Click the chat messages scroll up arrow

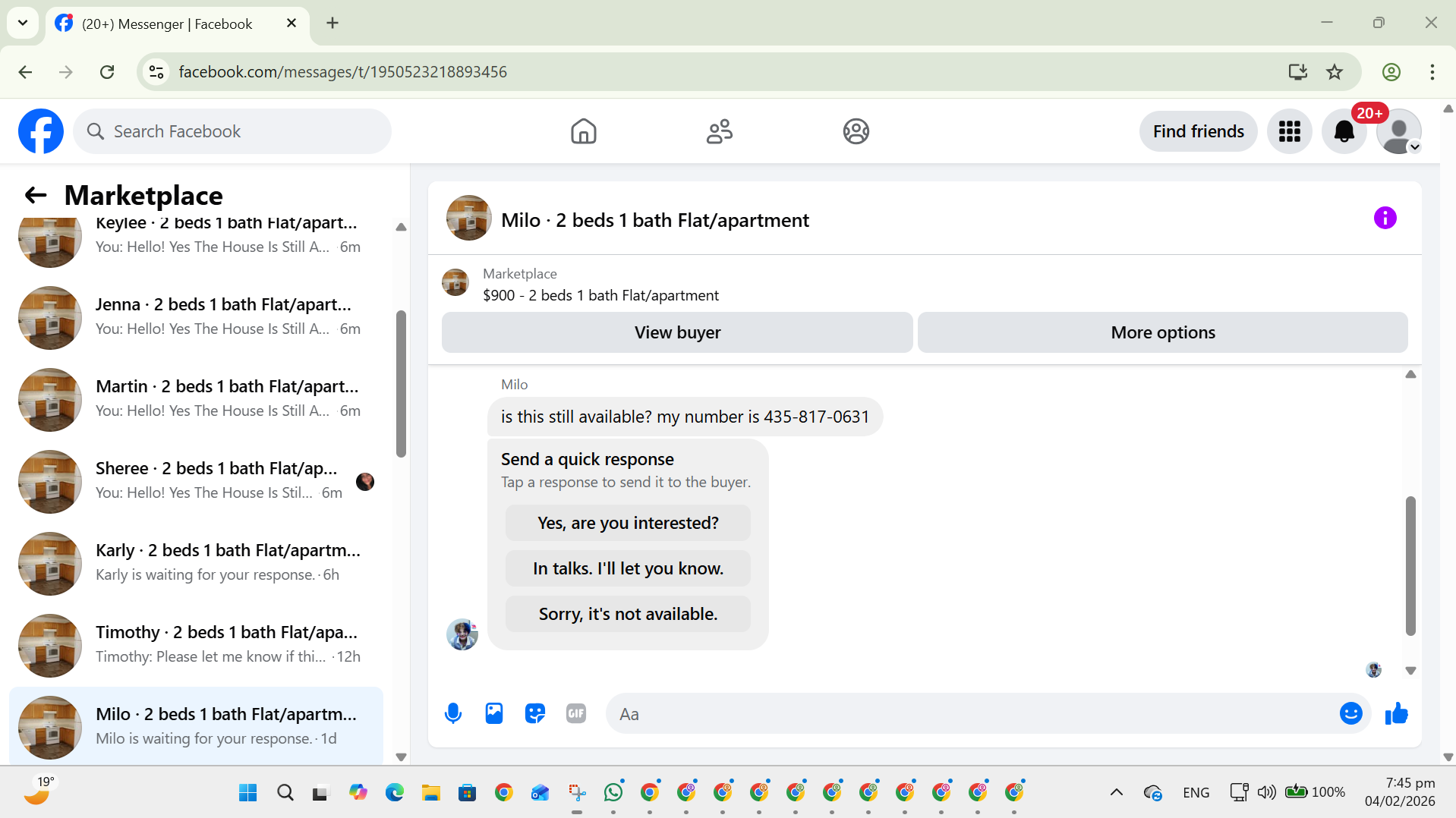pos(1410,374)
